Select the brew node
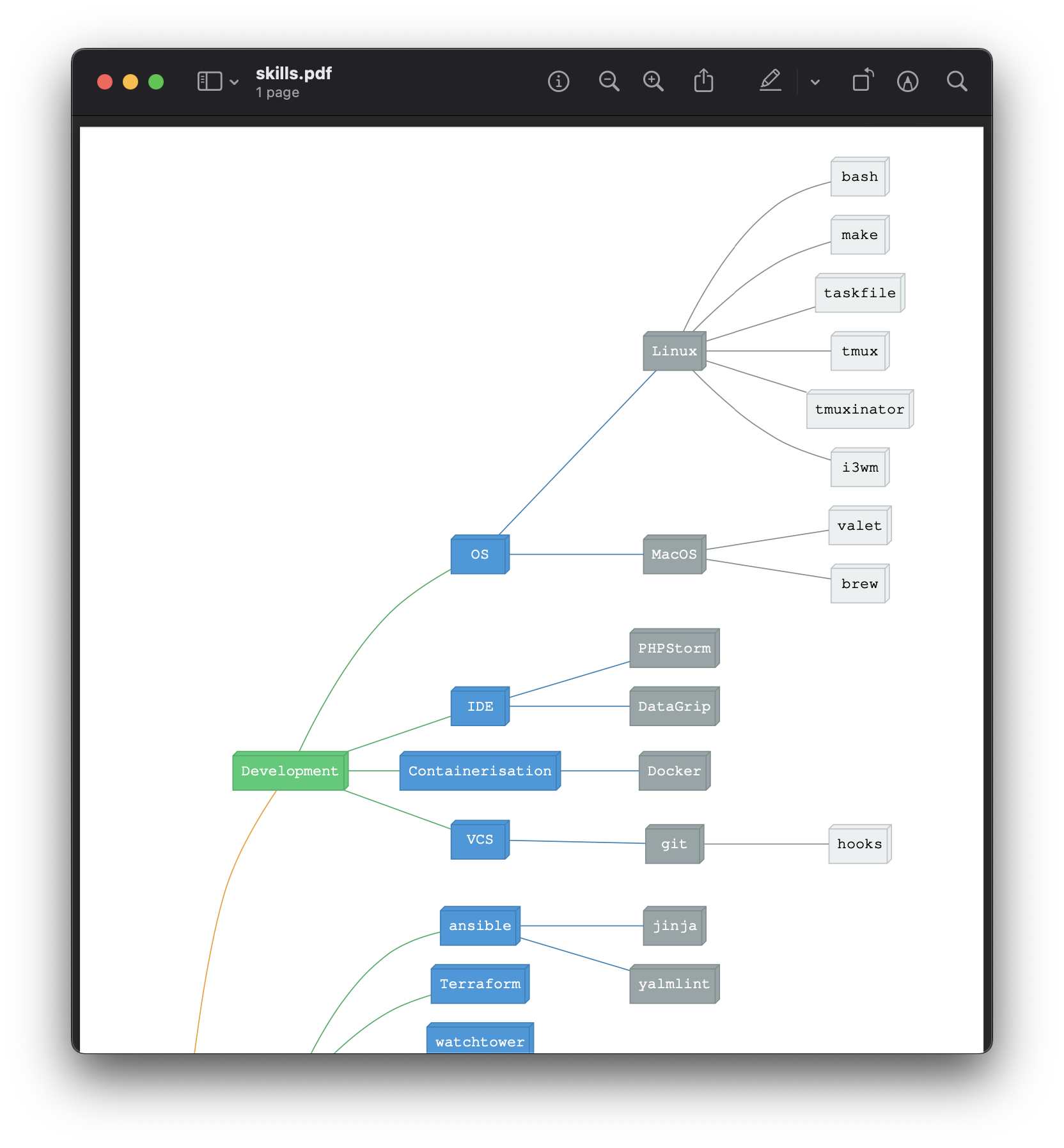Viewport: 1064px width, 1148px height. (859, 584)
